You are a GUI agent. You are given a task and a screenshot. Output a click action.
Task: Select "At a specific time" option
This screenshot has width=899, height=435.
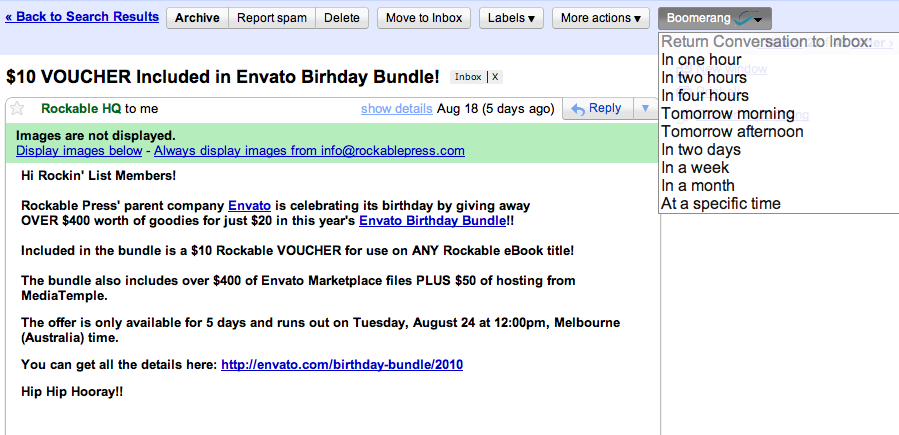coord(720,204)
